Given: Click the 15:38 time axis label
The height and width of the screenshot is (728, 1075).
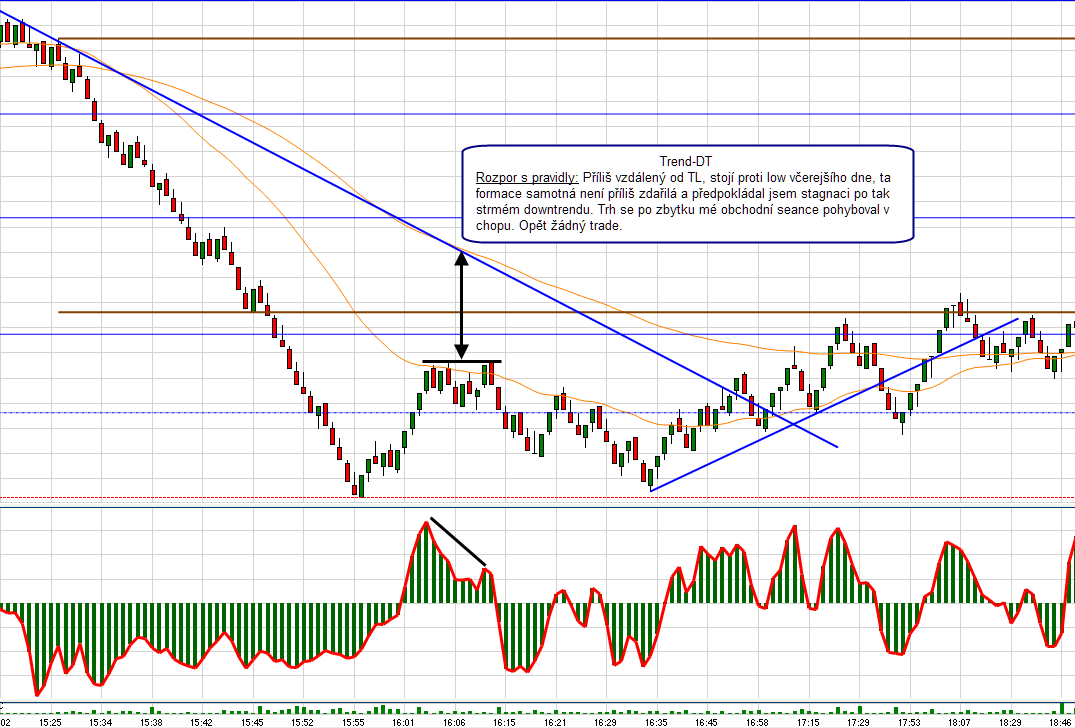Looking at the screenshot, I should click(152, 722).
